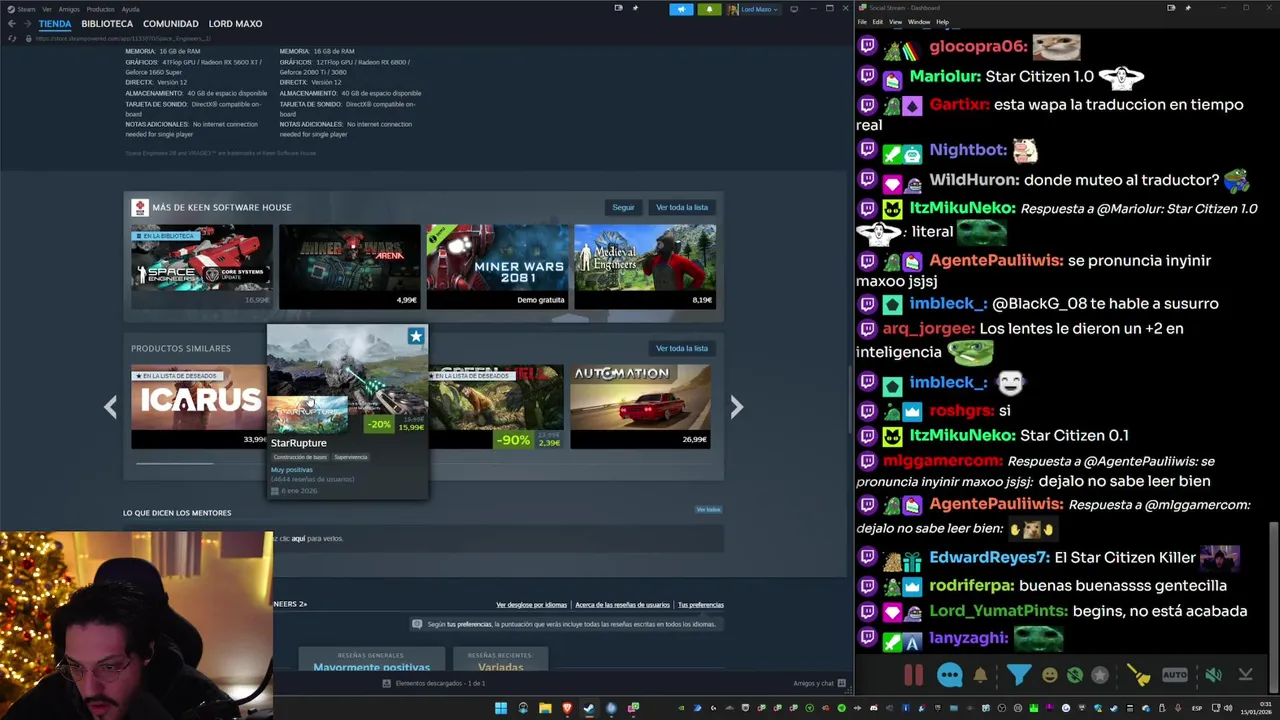1280x720 pixels.
Task: Open the blue chat bubble icon in Social Stream
Action: pyautogui.click(x=950, y=675)
